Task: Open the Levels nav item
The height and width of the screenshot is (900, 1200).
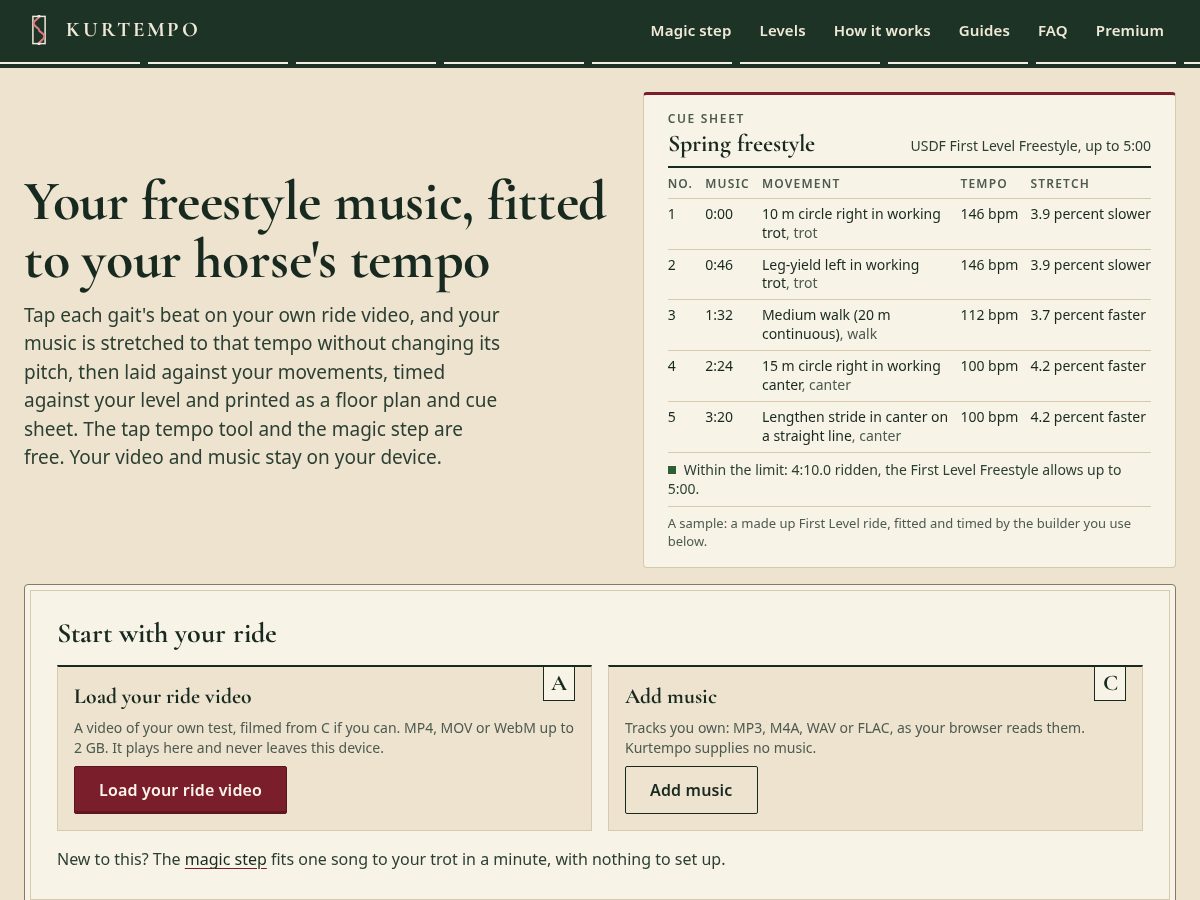Action: coord(782,31)
